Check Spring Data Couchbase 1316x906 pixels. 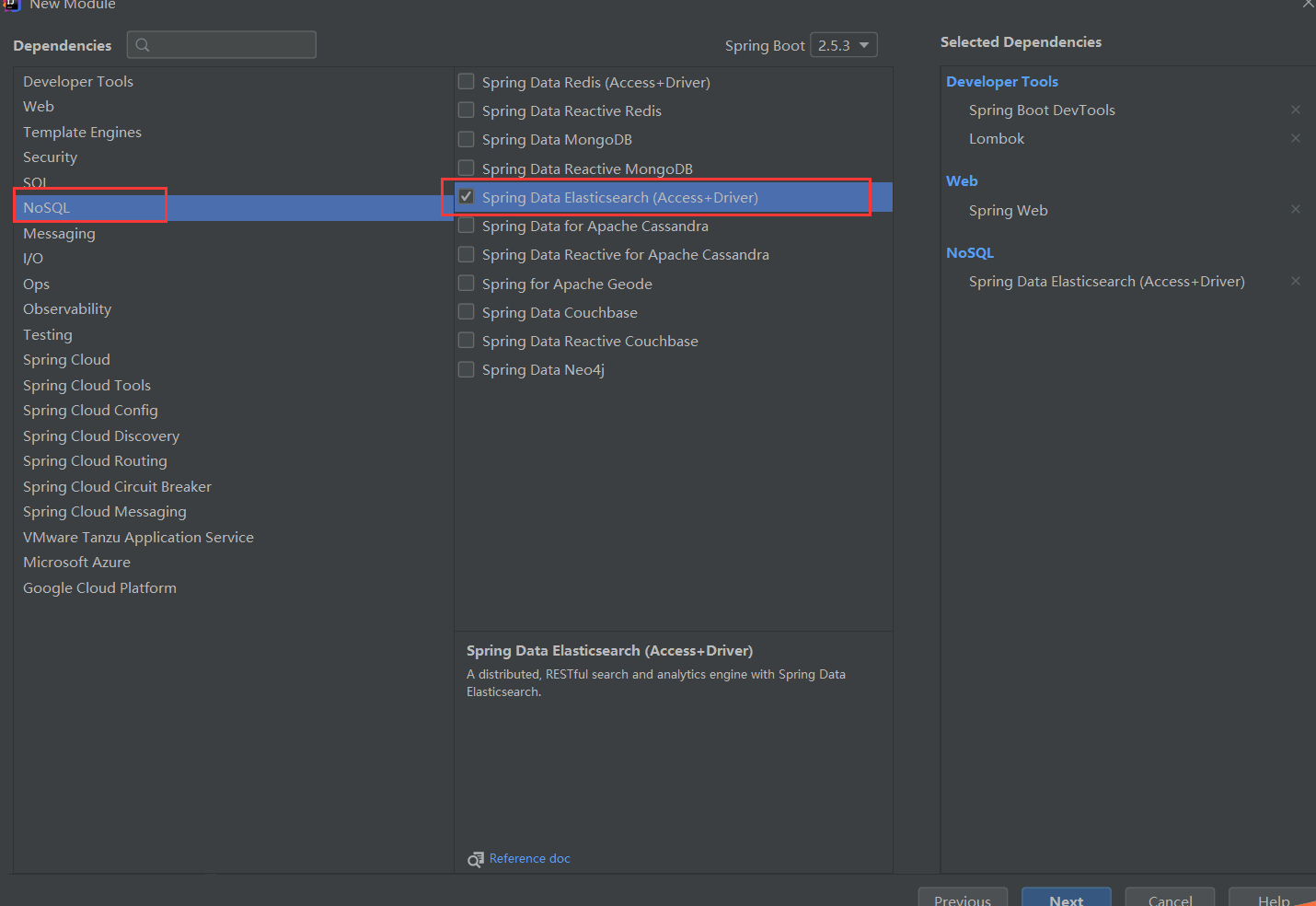point(467,311)
